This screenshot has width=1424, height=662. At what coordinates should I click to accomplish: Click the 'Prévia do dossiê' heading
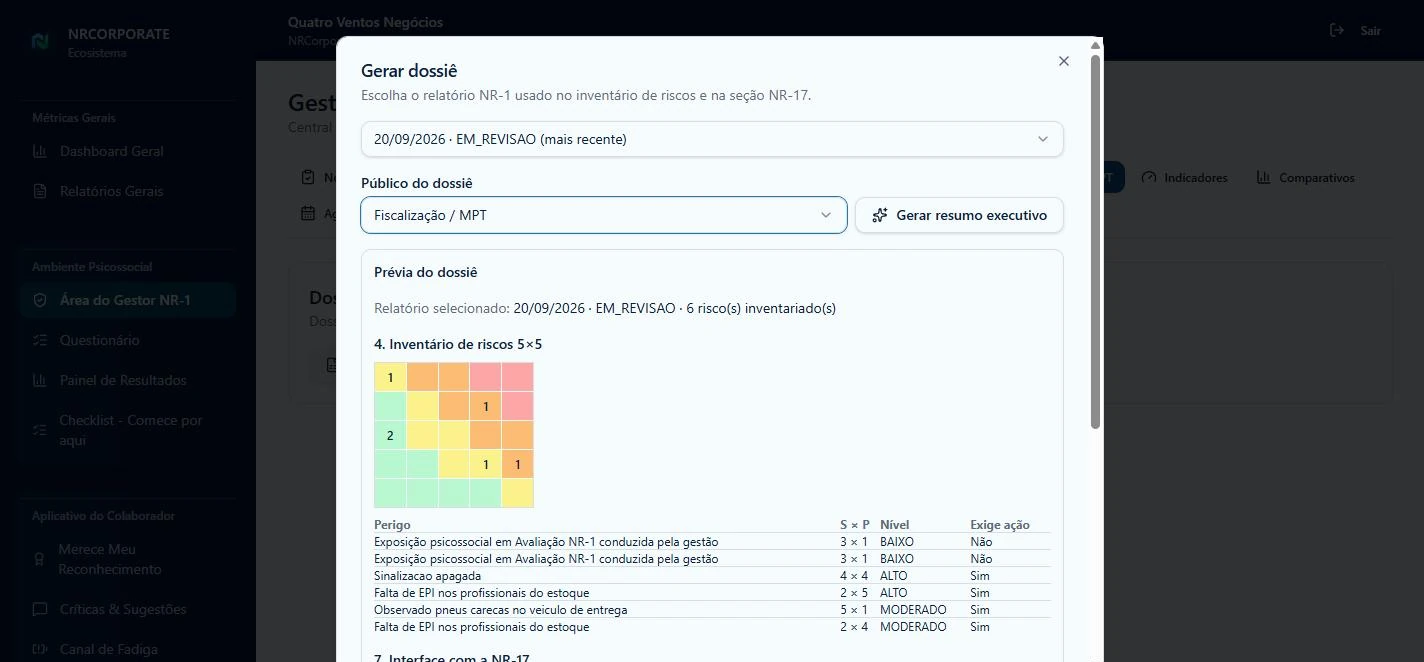pos(426,272)
